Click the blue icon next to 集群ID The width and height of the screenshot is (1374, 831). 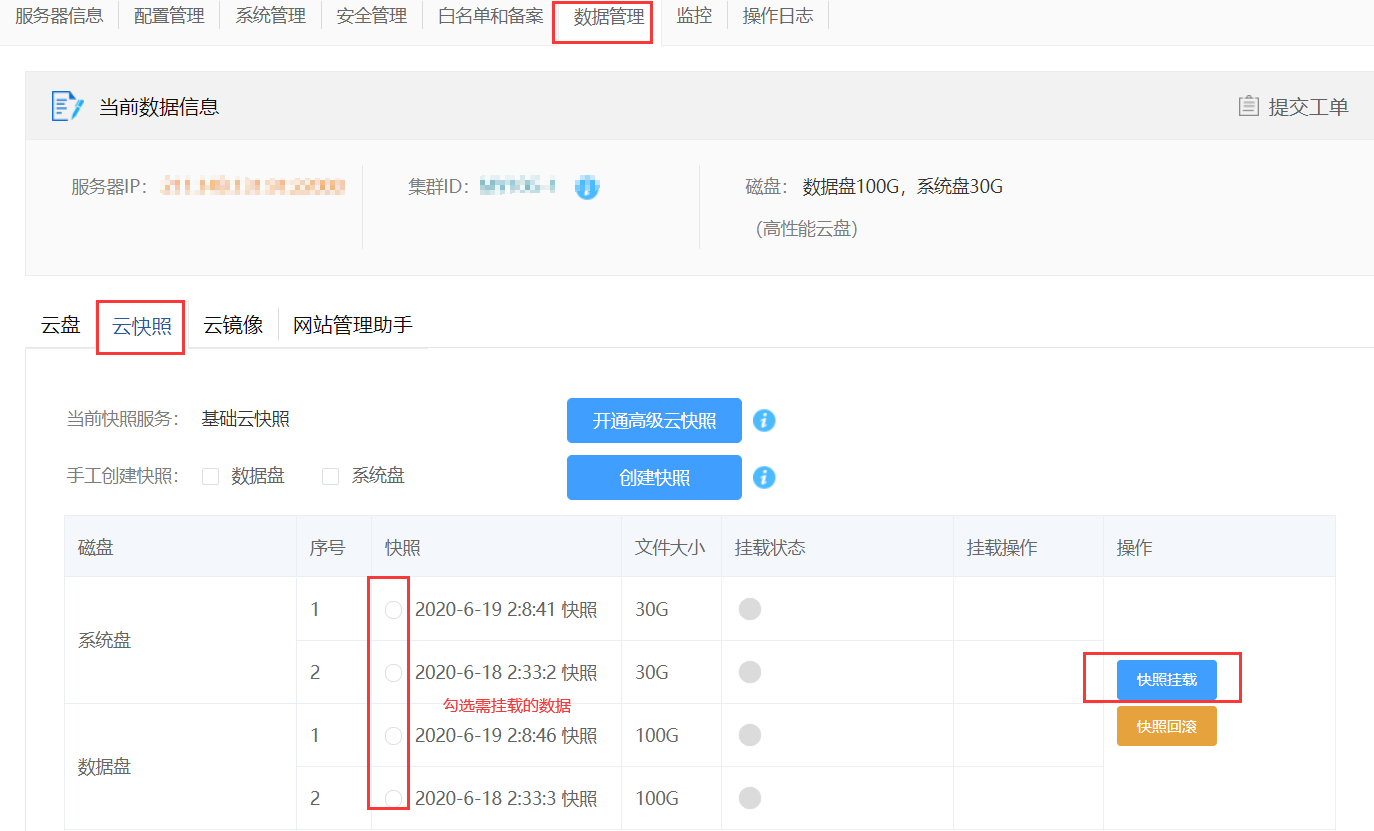pyautogui.click(x=587, y=186)
